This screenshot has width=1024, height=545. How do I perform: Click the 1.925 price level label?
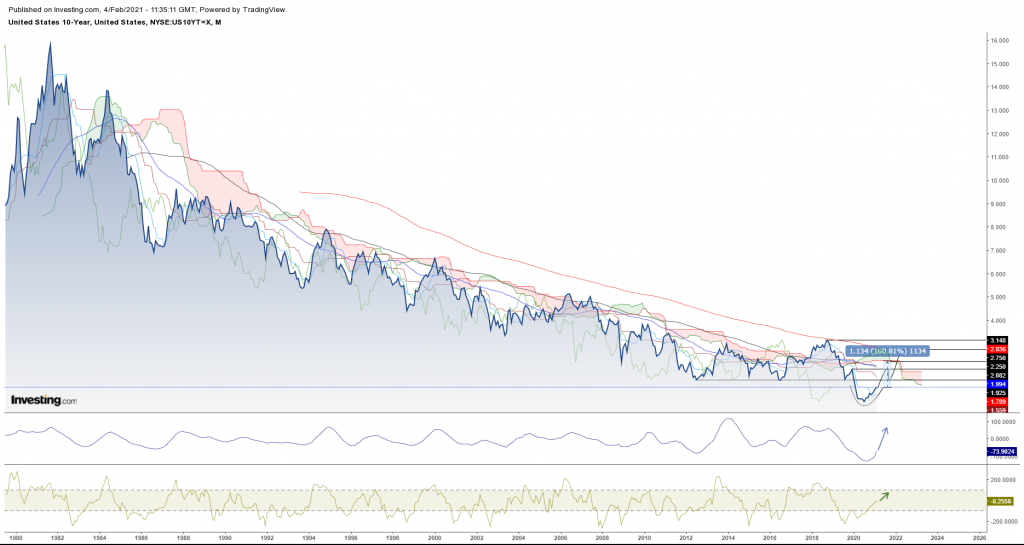tap(998, 393)
